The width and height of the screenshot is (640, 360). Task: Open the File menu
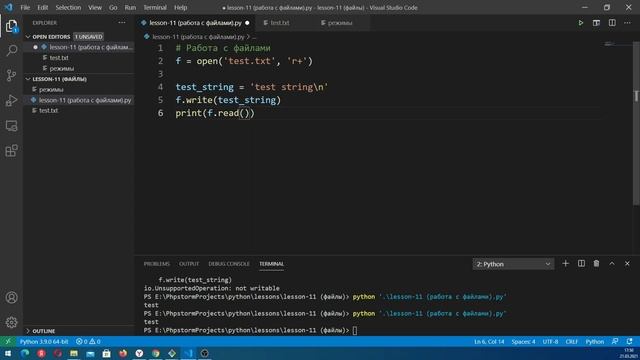[25, 7]
